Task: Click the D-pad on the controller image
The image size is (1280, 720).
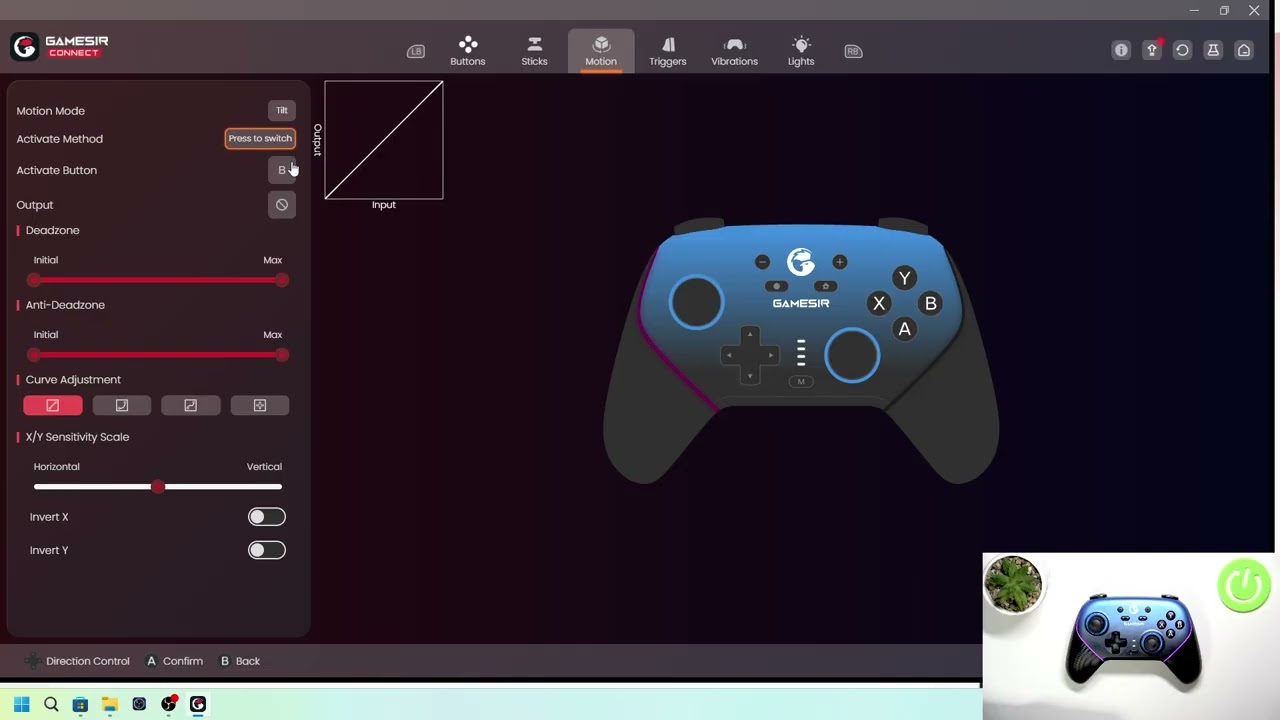Action: tap(750, 355)
